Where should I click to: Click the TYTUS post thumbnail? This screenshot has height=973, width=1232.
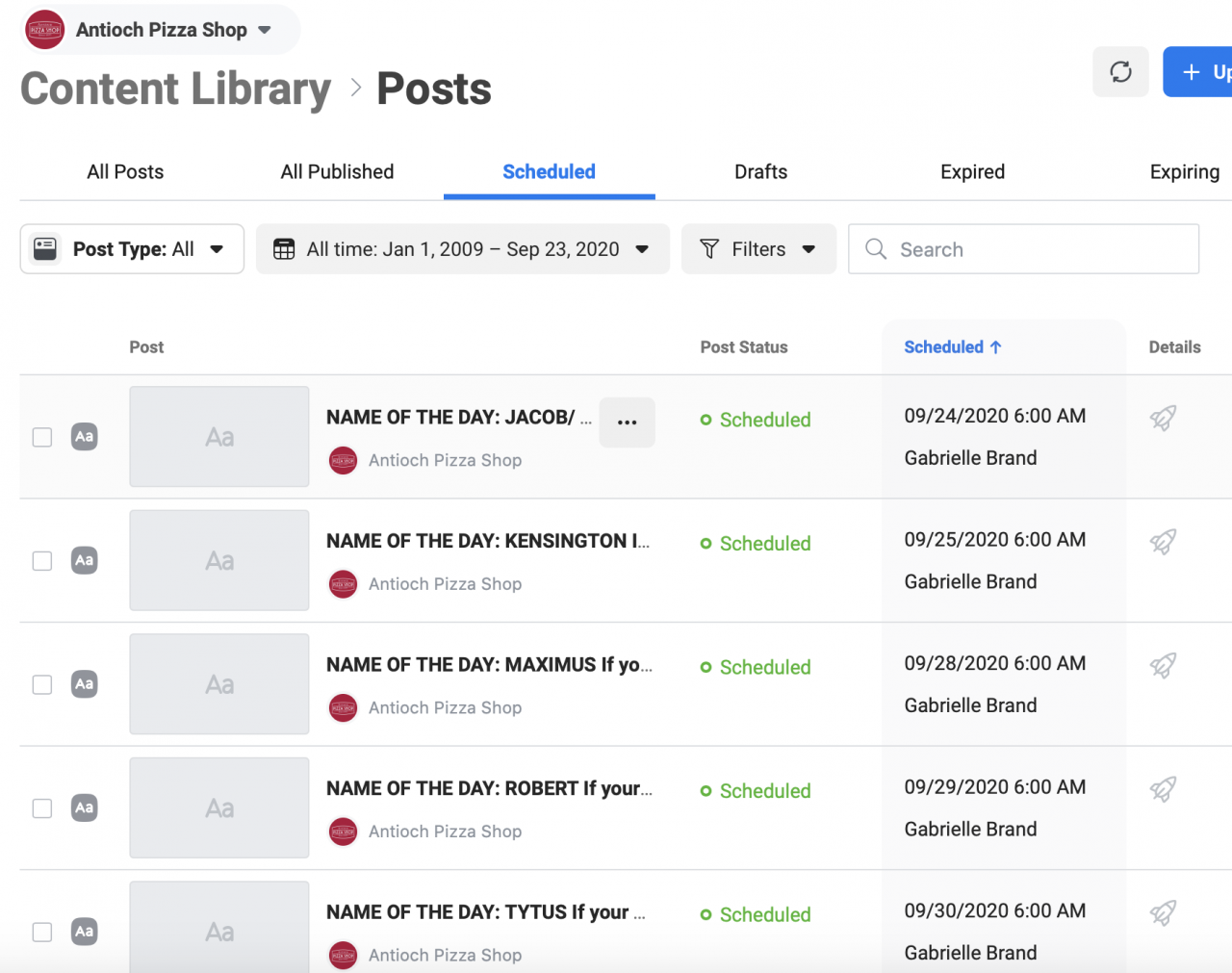219,927
